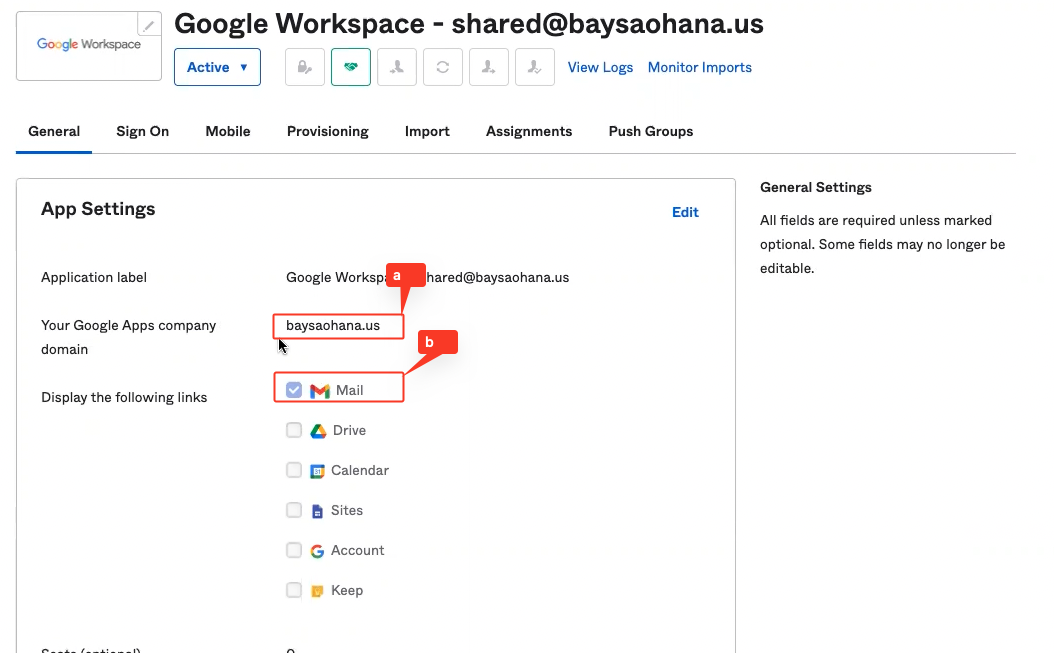Viewport: 1054px width, 653px height.
Task: Click the user with checkmark icon button
Action: tap(535, 67)
